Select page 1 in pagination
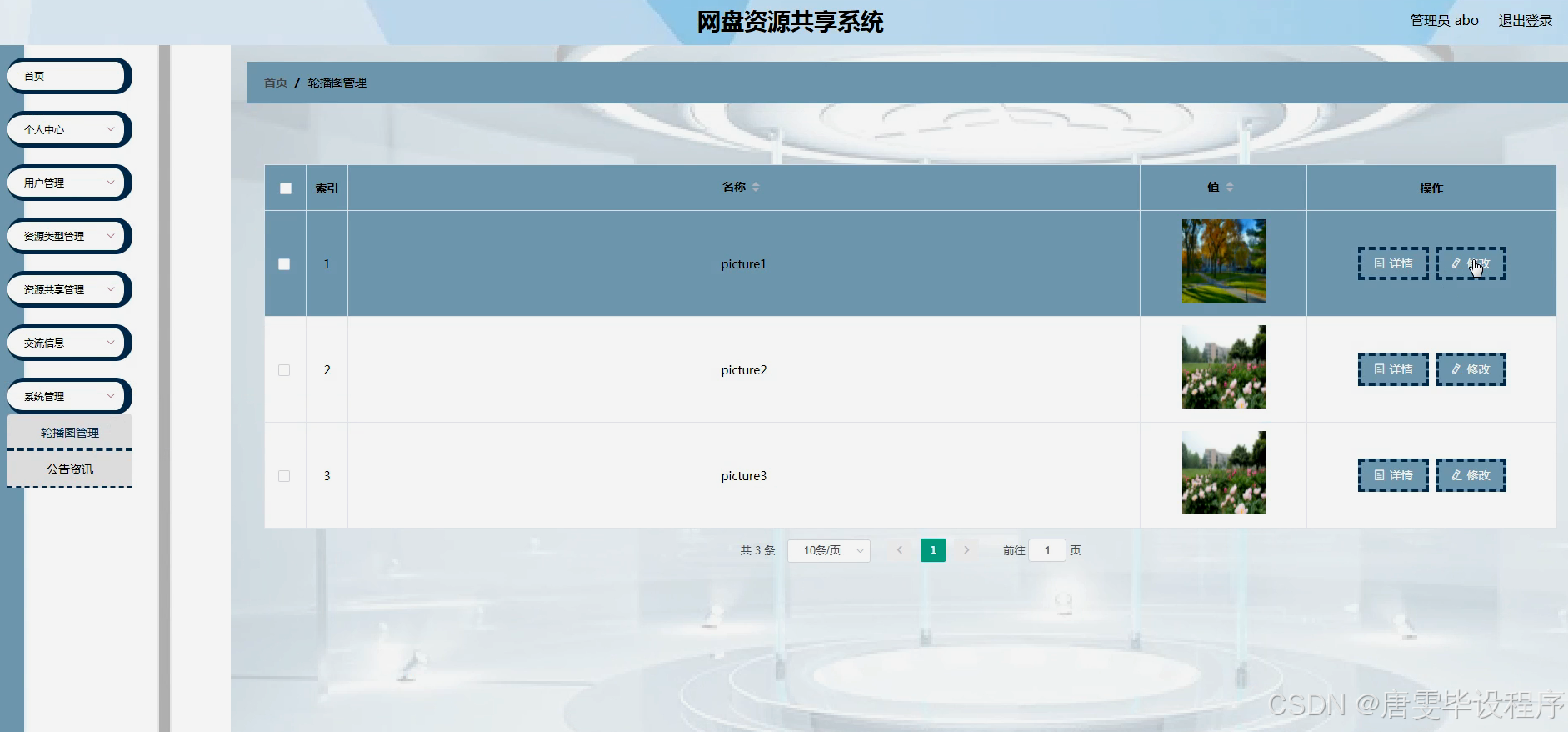Viewport: 1568px width, 732px height. click(933, 550)
